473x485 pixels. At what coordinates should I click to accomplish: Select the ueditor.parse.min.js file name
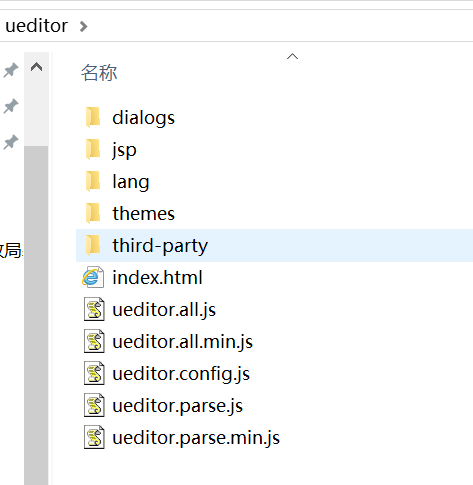pyautogui.click(x=196, y=438)
